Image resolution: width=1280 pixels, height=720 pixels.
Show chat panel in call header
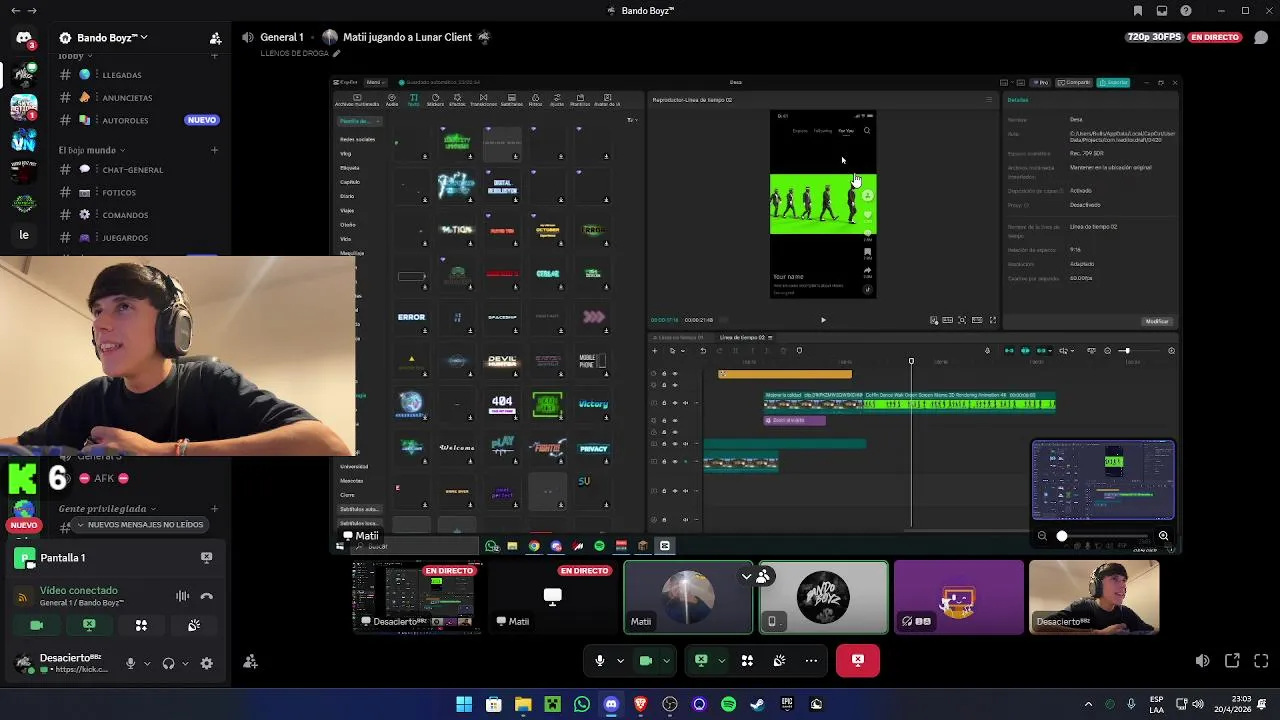pyautogui.click(x=1261, y=38)
